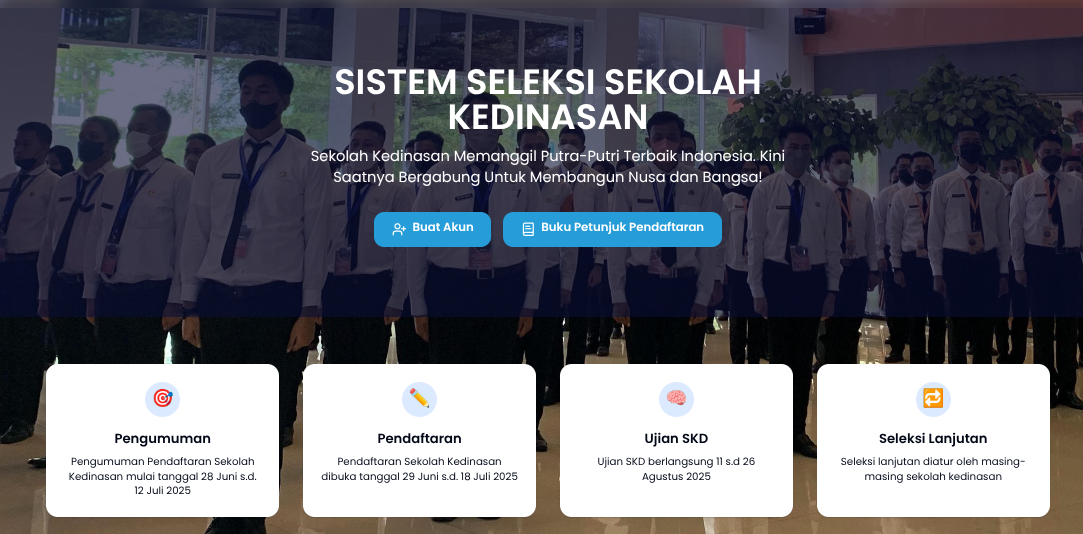Viewport: 1083px width, 534px height.
Task: Create an account via Buat Akun label
Action: click(x=443, y=227)
